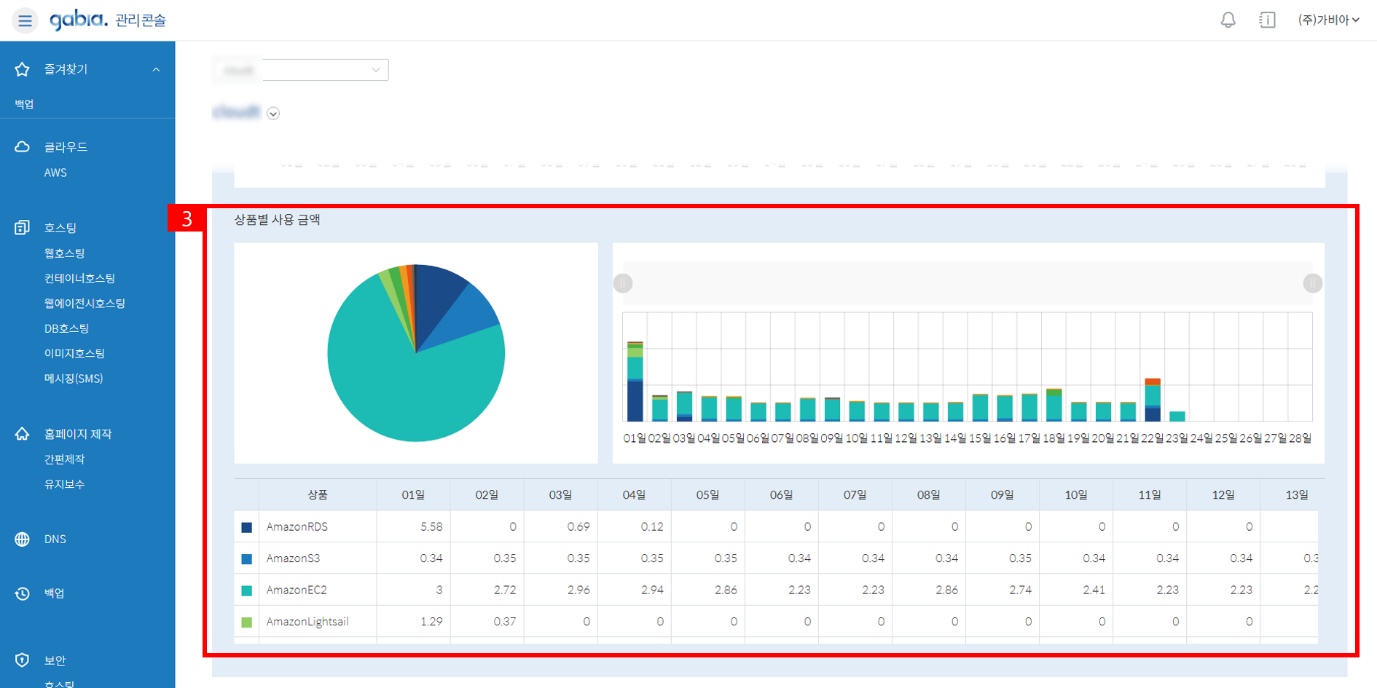
Task: Click the cloud icon beside 클라우드
Action: (22, 147)
